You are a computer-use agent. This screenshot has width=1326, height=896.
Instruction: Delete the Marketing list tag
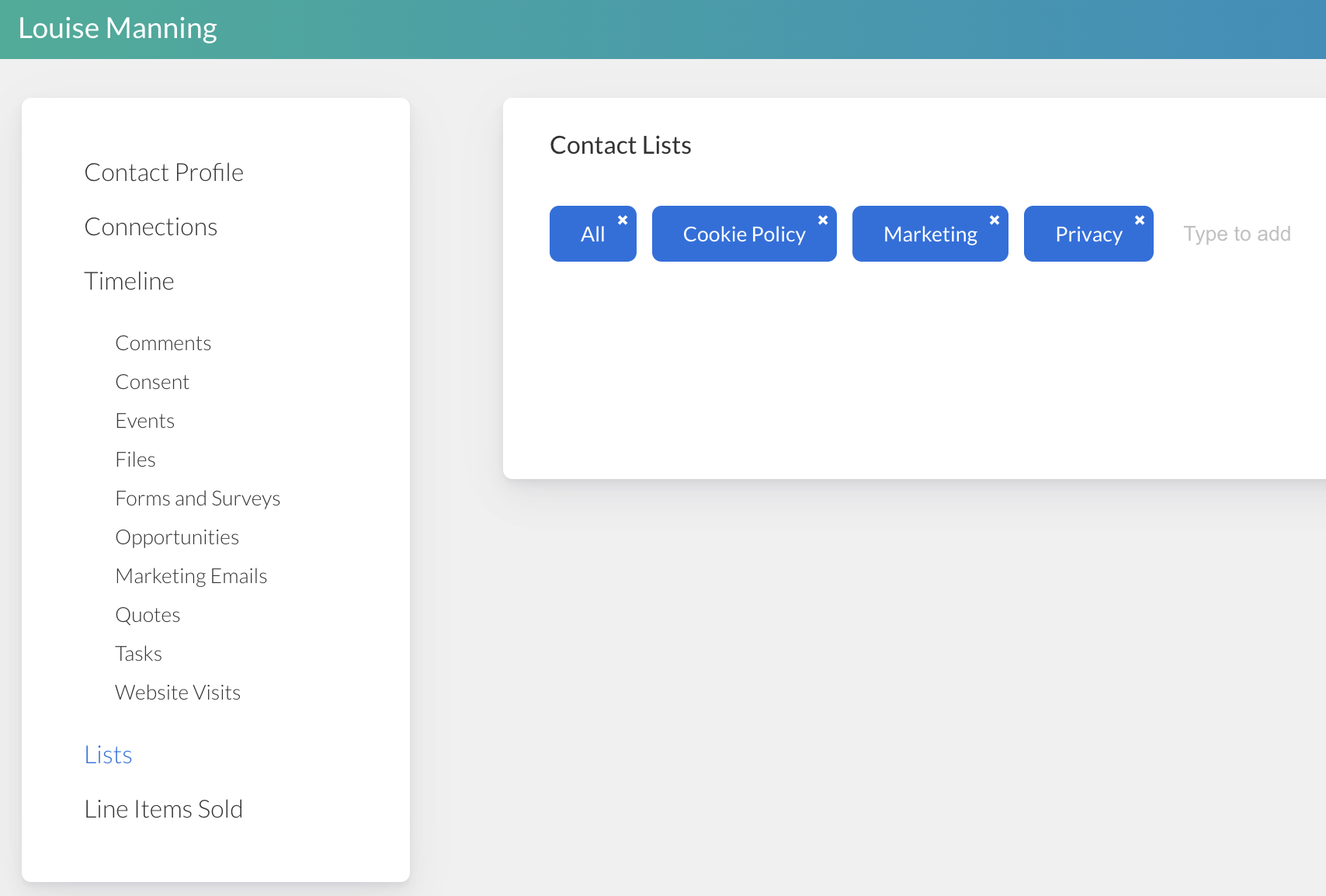click(x=994, y=221)
